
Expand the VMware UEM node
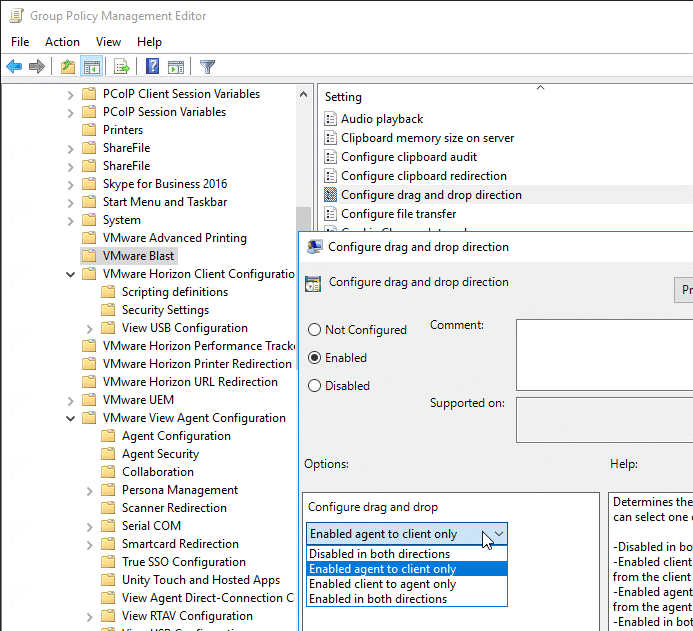tap(70, 400)
